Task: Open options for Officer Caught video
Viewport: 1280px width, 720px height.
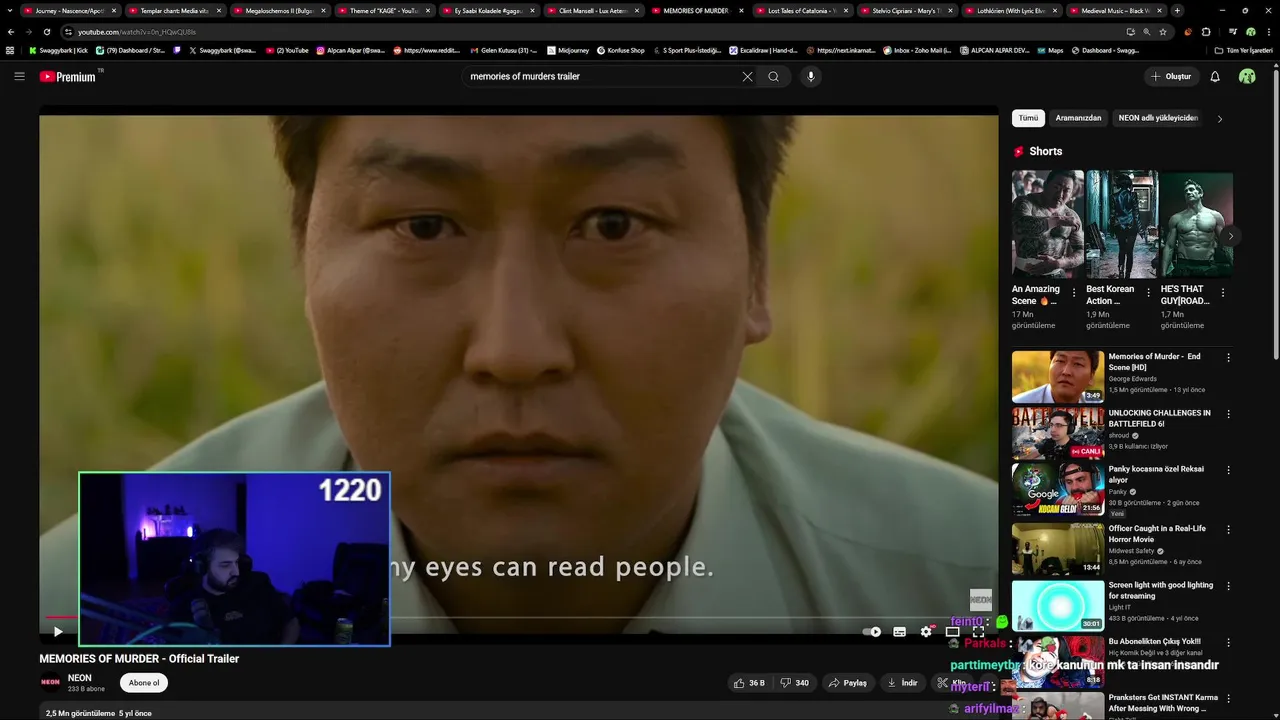Action: pos(1229,529)
